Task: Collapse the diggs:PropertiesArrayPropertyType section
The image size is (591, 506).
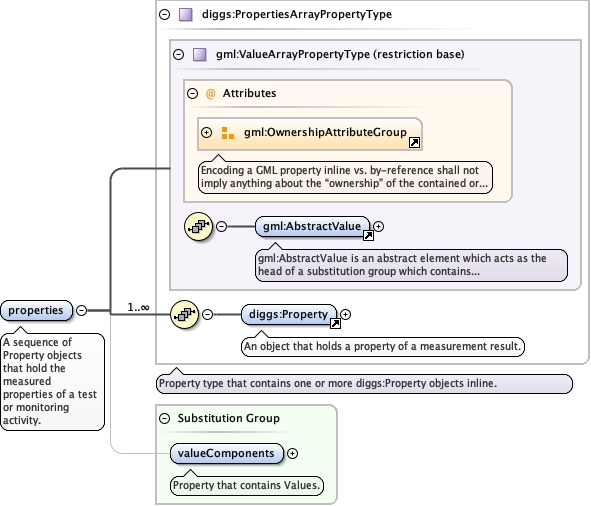Action: (x=165, y=15)
